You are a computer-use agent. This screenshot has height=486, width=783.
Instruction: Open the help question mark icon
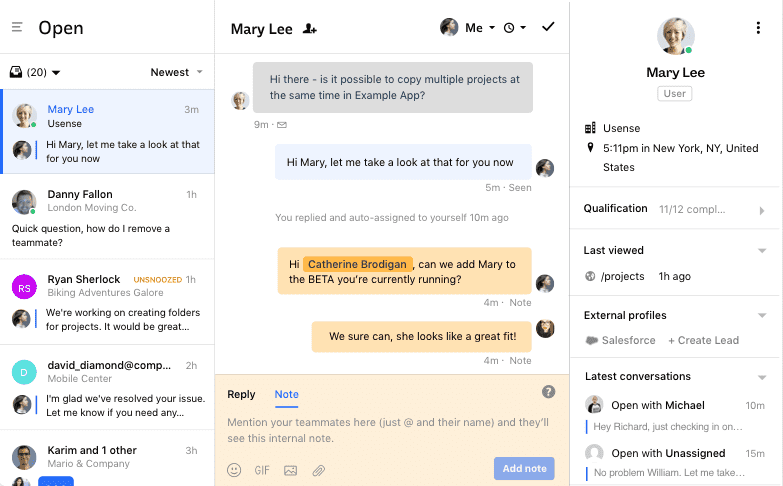tap(548, 392)
